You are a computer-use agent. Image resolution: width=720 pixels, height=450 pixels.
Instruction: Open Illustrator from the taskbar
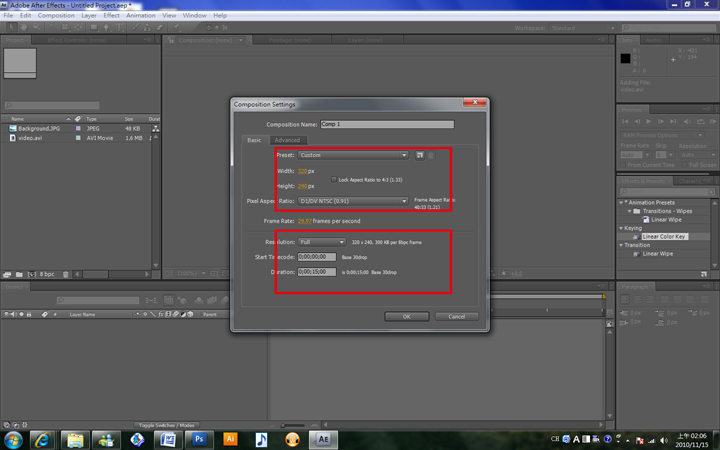point(231,440)
